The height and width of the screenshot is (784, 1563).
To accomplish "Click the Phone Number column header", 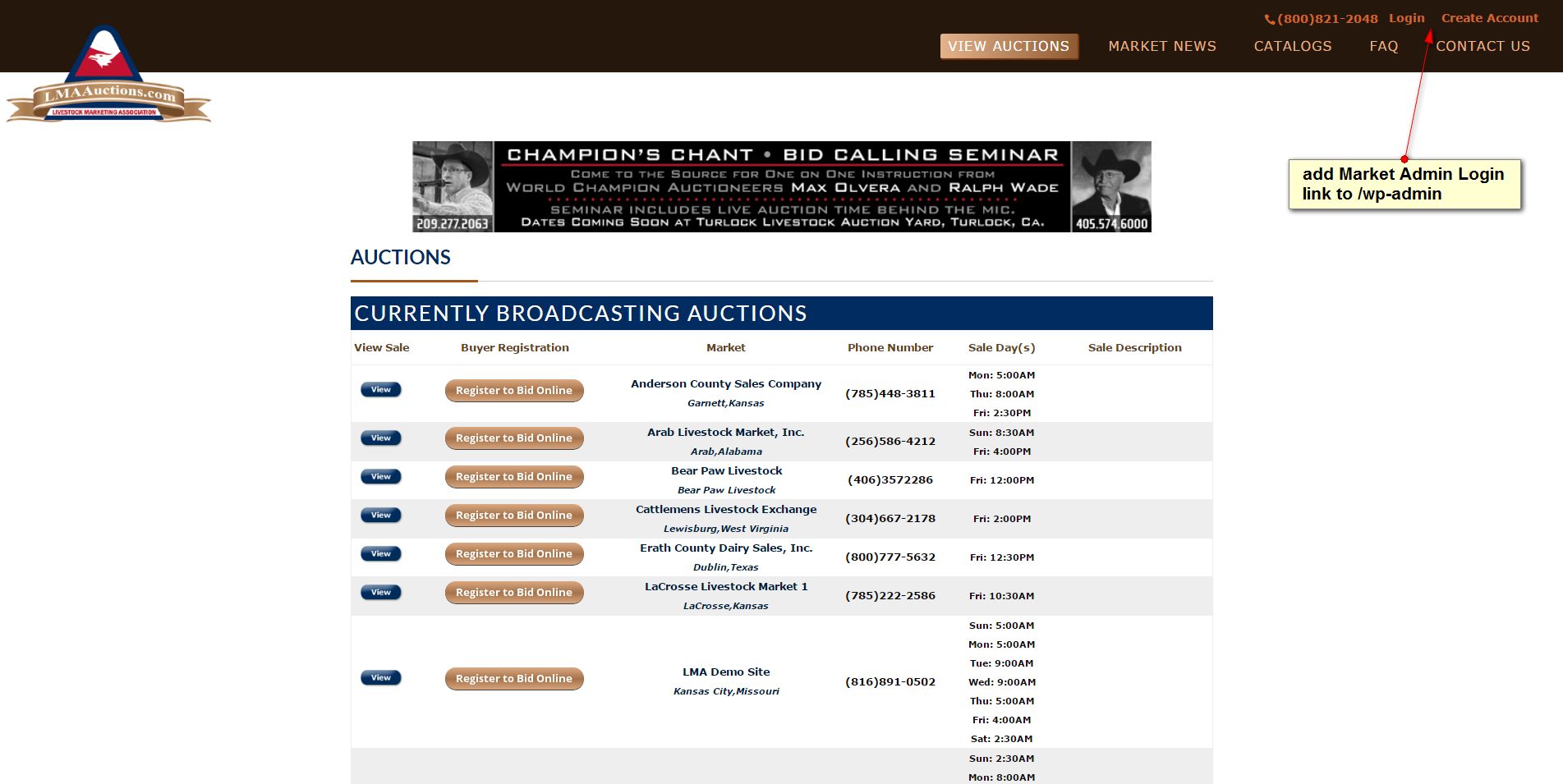I will tap(890, 347).
